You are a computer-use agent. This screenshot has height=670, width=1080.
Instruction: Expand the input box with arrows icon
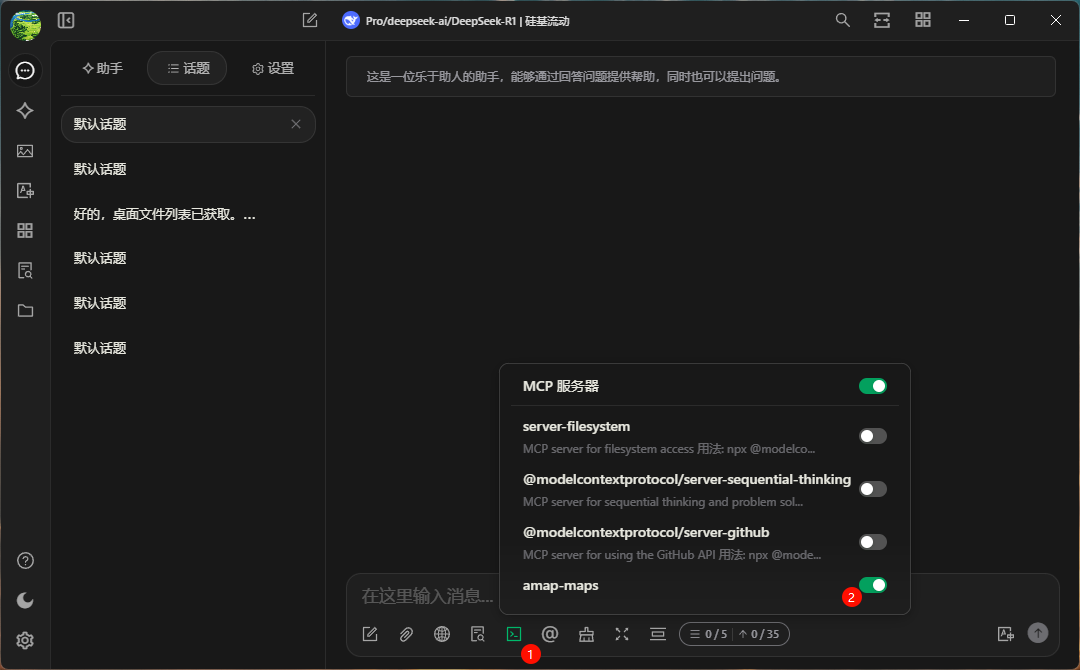point(622,634)
